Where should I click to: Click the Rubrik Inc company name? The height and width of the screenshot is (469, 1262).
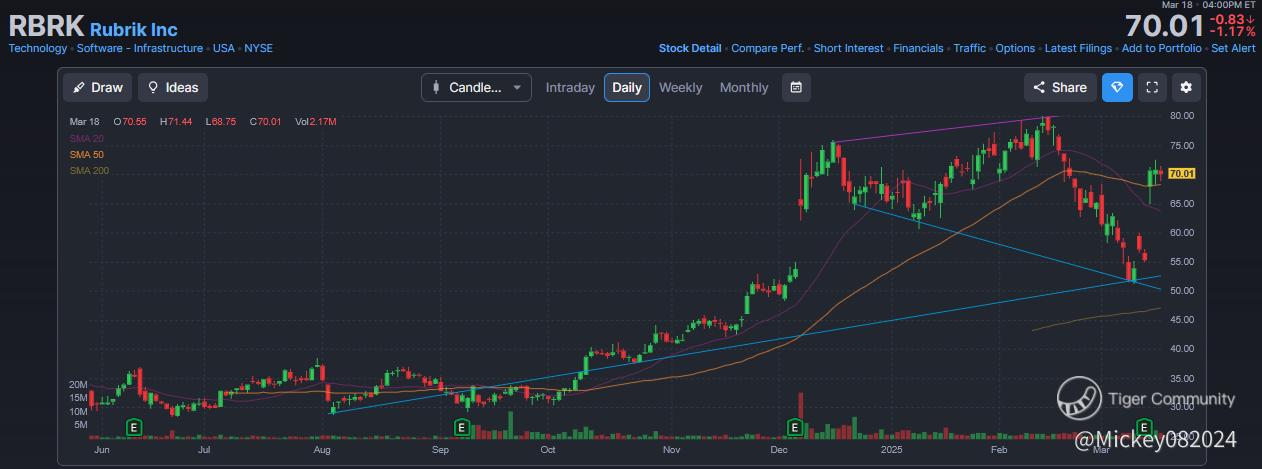pos(134,29)
